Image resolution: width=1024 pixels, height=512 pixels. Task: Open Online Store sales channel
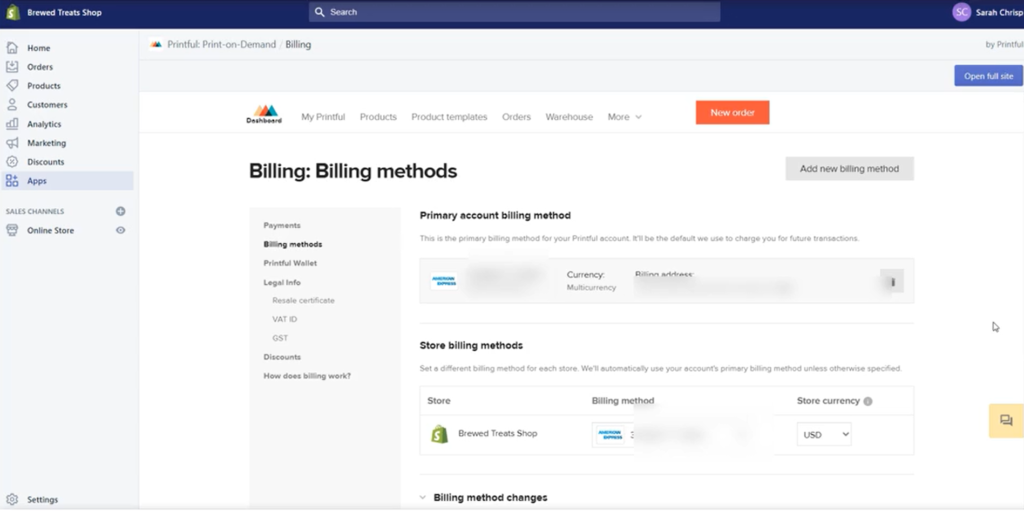[x=50, y=230]
